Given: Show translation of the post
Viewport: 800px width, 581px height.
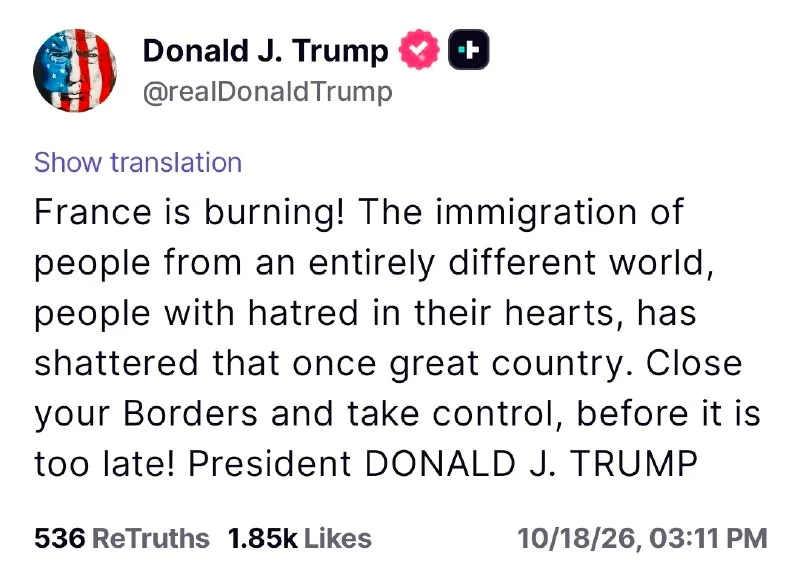Looking at the screenshot, I should pyautogui.click(x=138, y=163).
